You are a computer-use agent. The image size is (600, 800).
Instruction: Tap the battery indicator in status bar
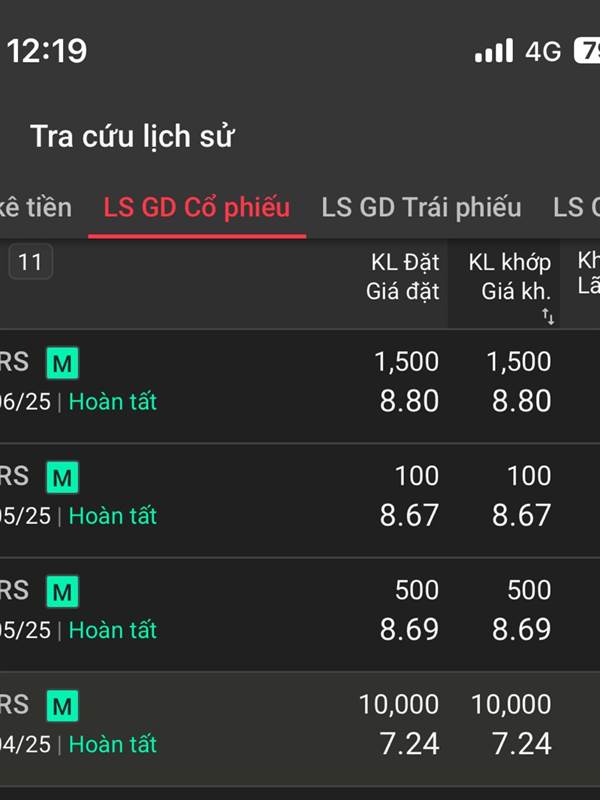[587, 51]
